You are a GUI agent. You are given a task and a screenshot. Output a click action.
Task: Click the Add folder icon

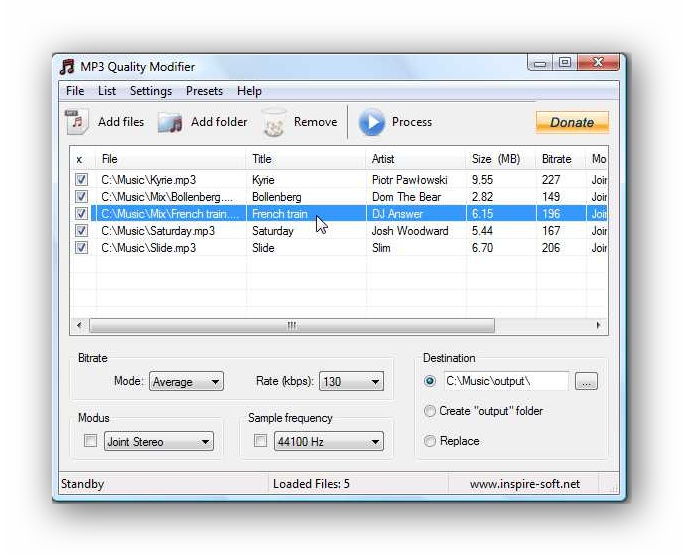click(x=170, y=122)
